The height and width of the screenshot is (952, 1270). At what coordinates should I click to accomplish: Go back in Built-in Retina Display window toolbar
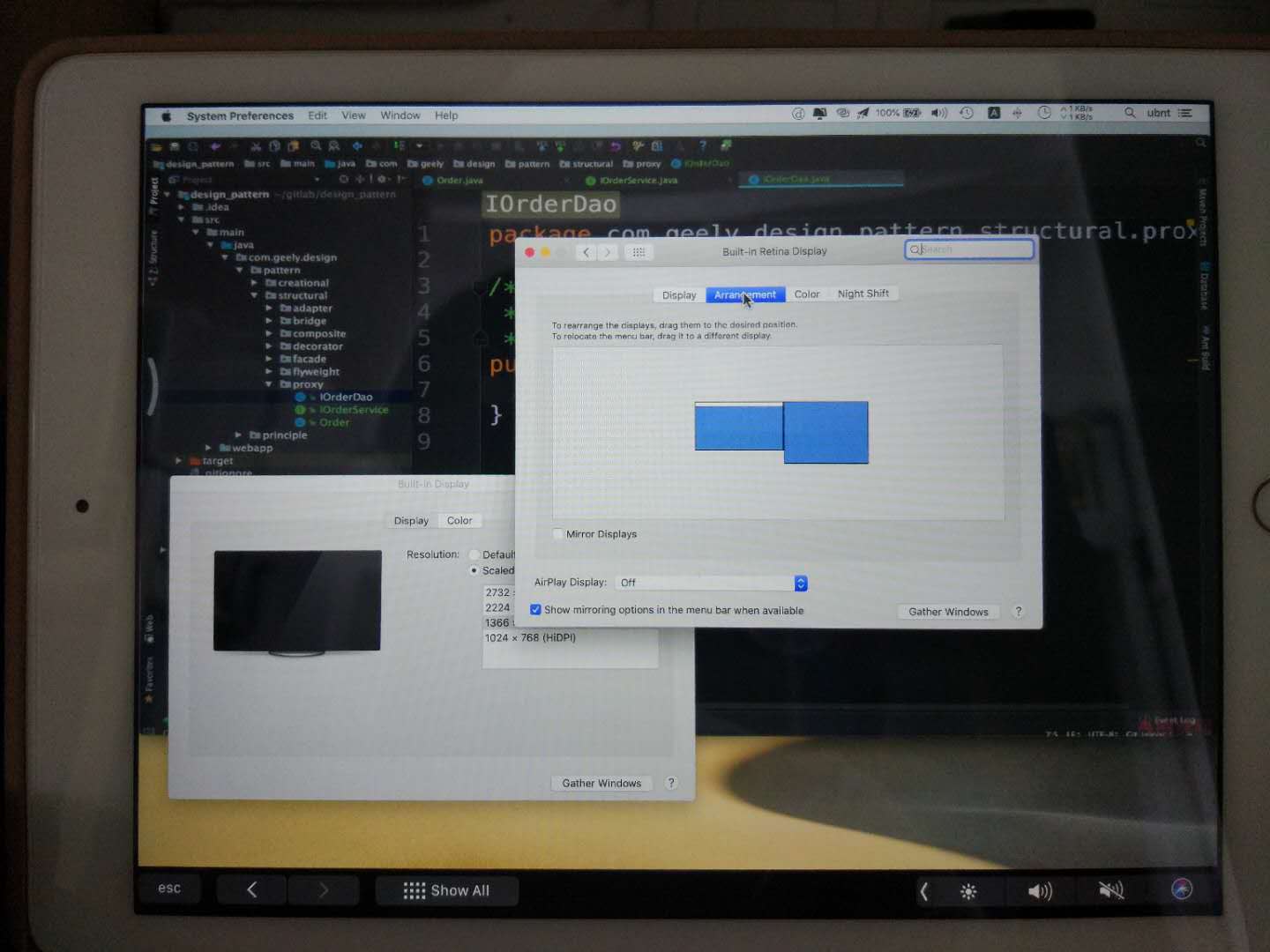(586, 252)
